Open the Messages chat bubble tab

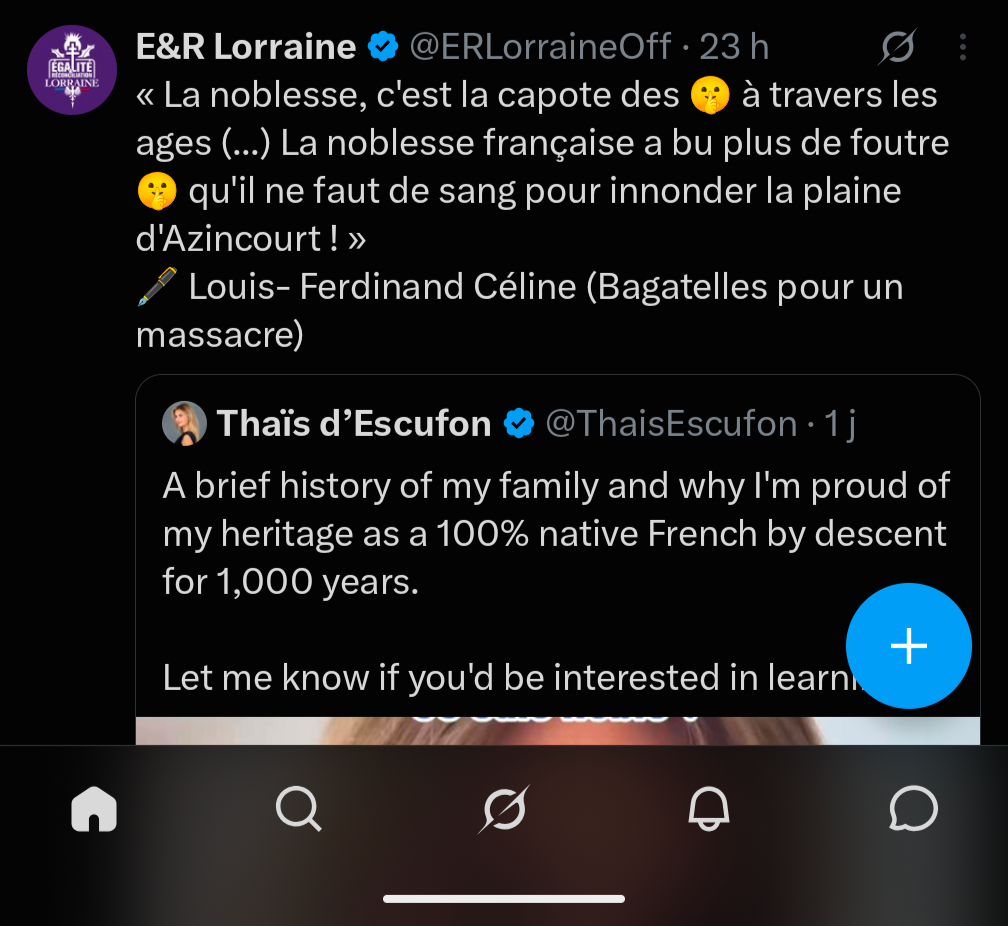pos(913,809)
